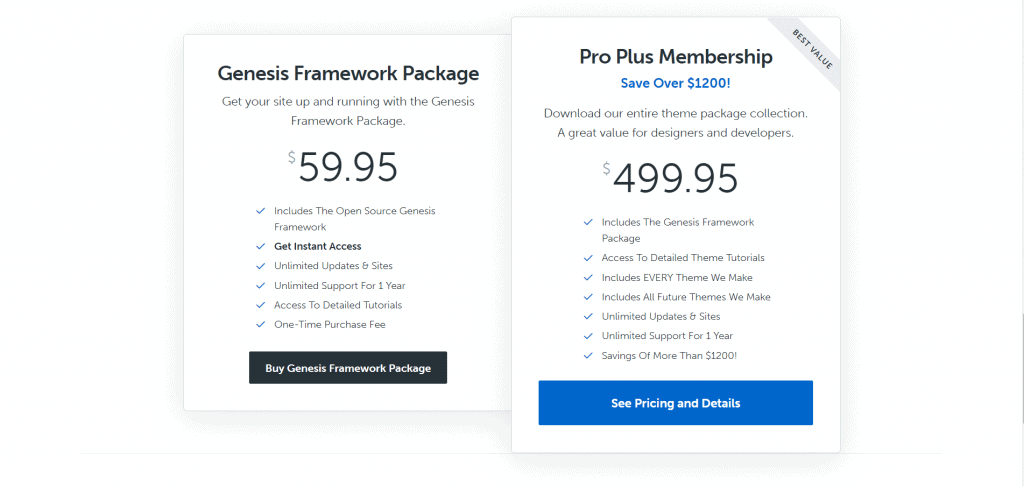Click the $59.95 price
This screenshot has width=1024, height=486.
tap(343, 167)
